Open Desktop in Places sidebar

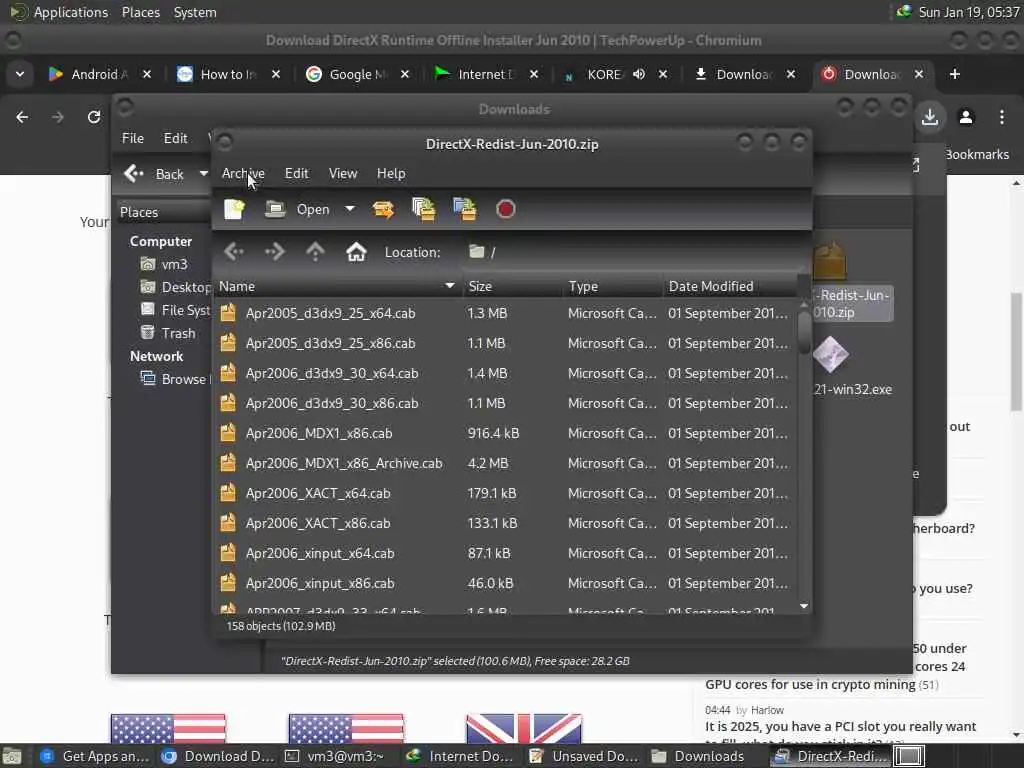click(x=175, y=287)
